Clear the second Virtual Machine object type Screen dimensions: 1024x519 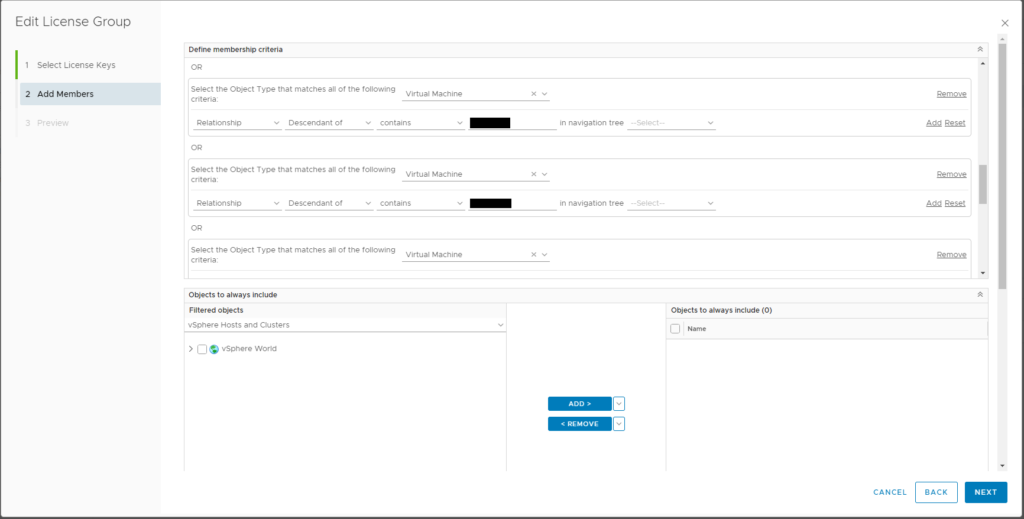(x=533, y=174)
